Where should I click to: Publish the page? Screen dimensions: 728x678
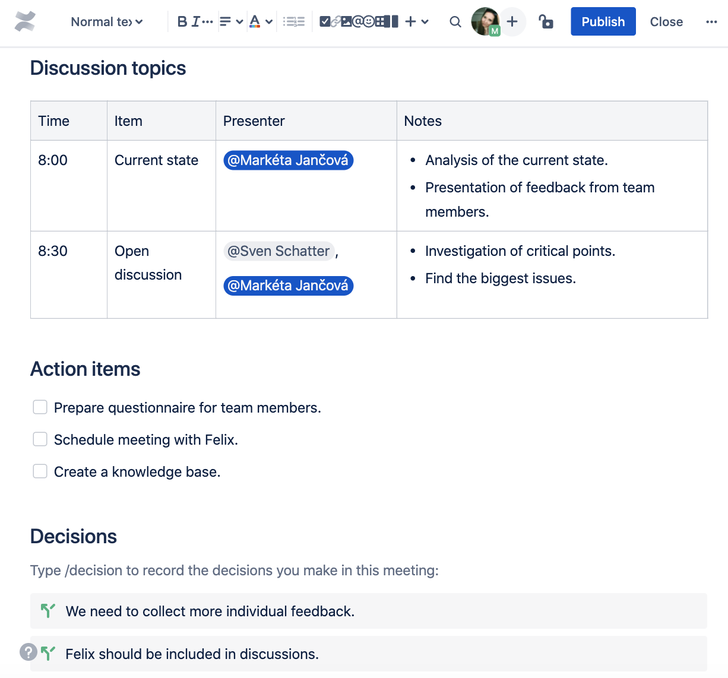[603, 21]
